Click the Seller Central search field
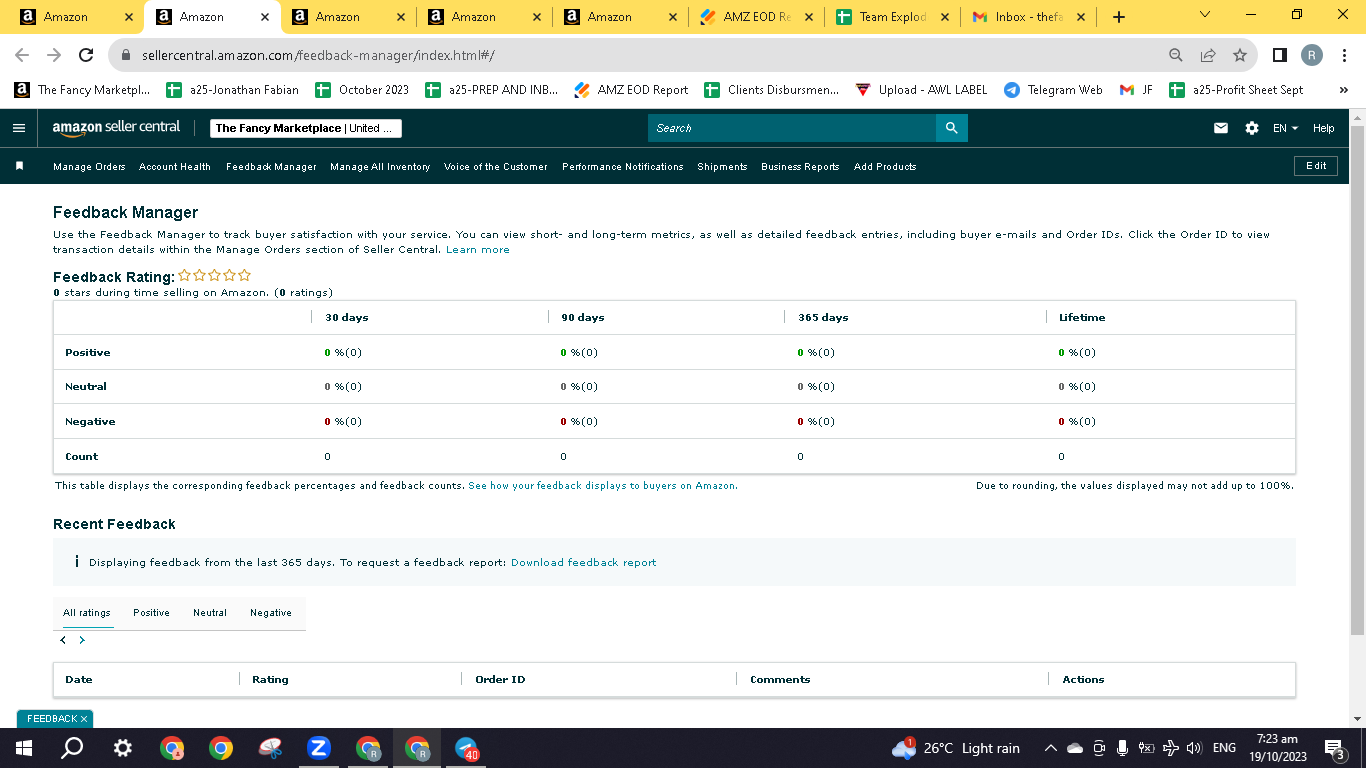 (x=792, y=128)
